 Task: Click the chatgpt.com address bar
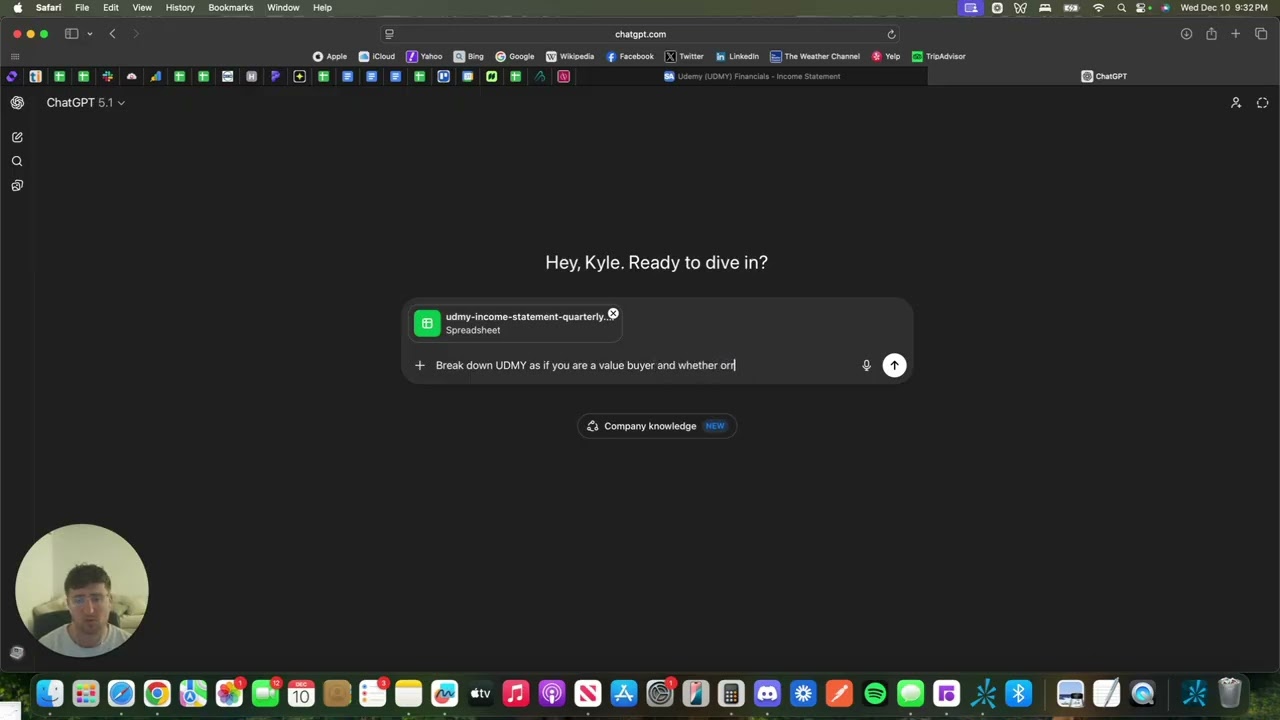coord(640,34)
